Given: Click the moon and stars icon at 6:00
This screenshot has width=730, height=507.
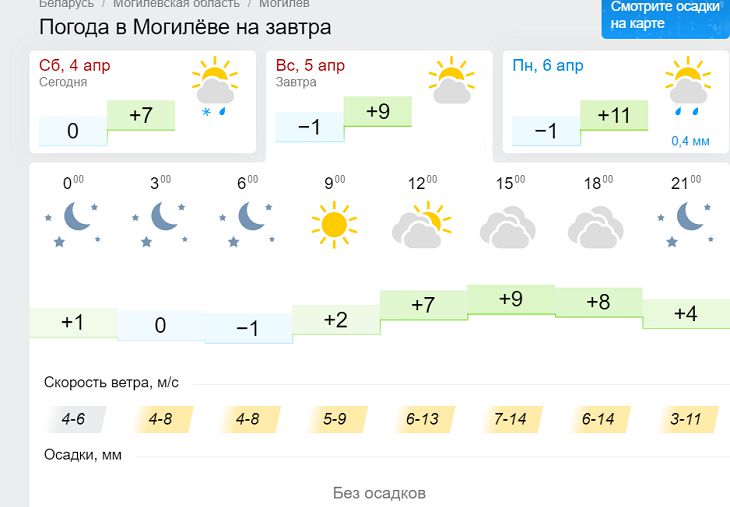Looking at the screenshot, I should [x=247, y=223].
